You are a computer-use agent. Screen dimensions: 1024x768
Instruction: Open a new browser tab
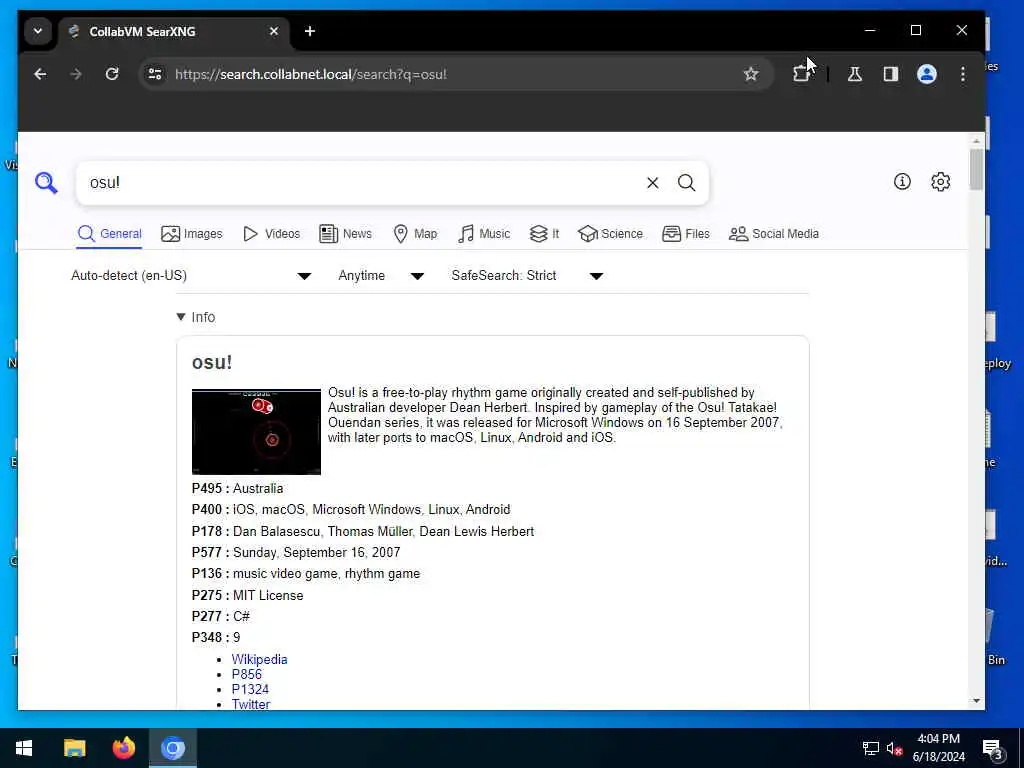[x=310, y=31]
